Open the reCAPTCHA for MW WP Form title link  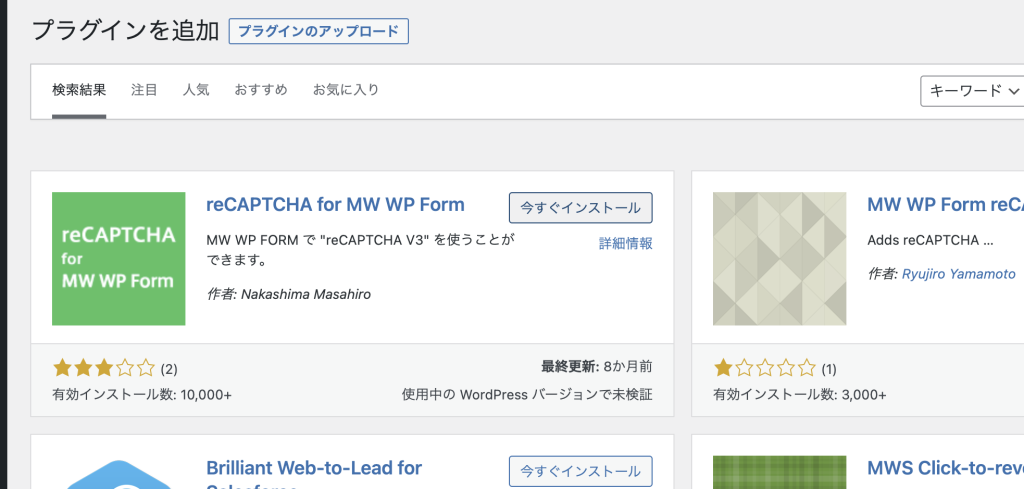click(335, 205)
